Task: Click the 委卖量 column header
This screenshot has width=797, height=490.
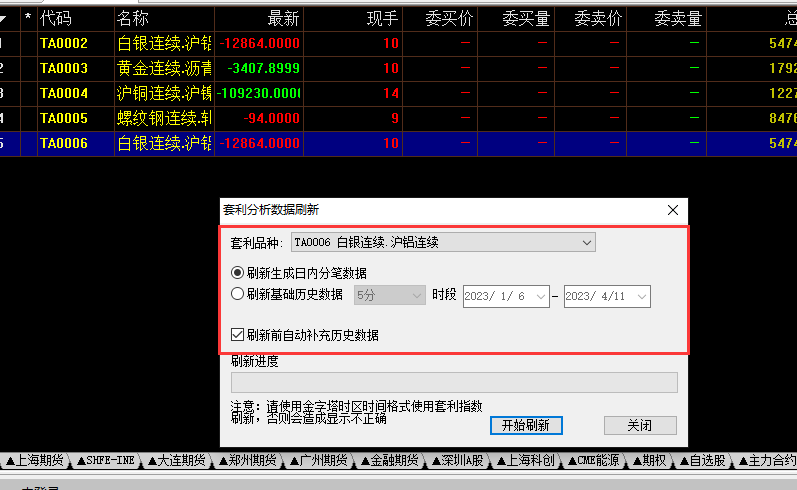Action: (667, 19)
